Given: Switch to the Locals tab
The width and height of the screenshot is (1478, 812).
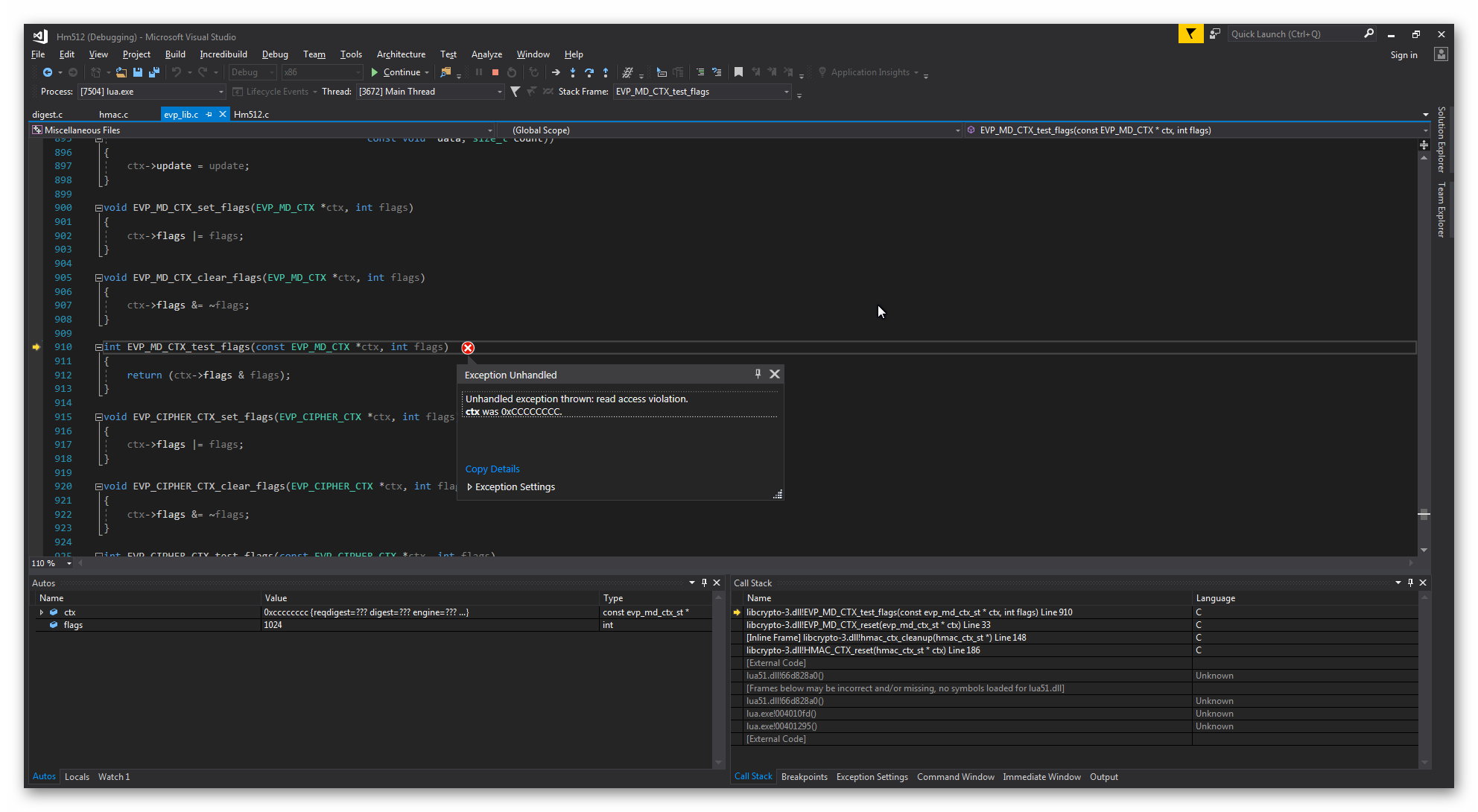Looking at the screenshot, I should click(x=77, y=777).
